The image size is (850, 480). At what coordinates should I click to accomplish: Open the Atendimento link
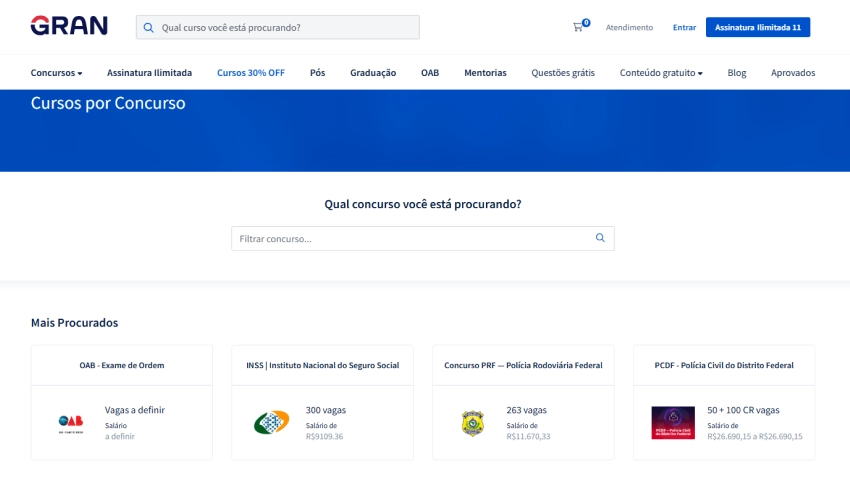coord(629,28)
